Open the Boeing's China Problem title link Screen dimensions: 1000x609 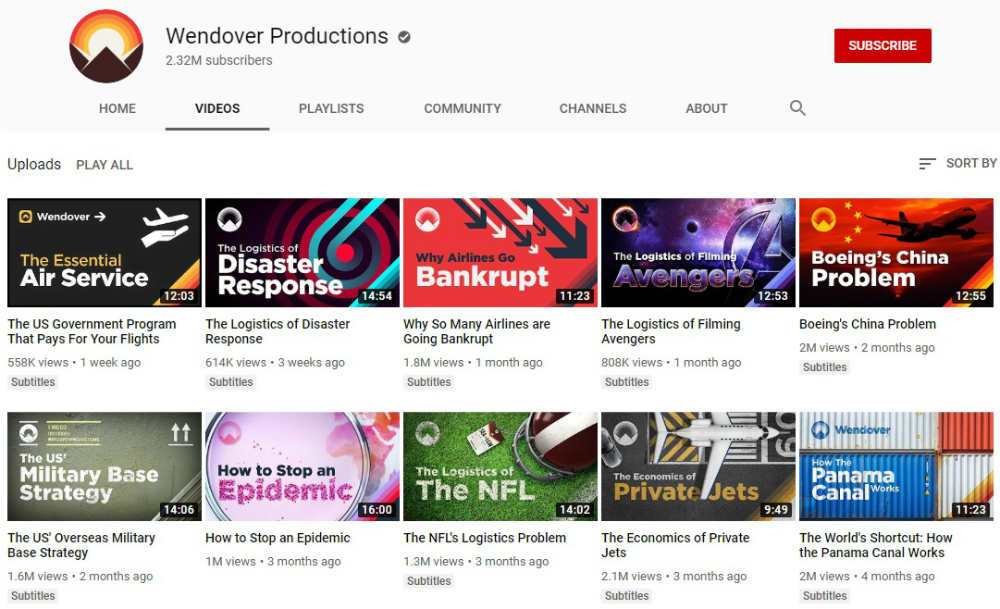tap(867, 324)
